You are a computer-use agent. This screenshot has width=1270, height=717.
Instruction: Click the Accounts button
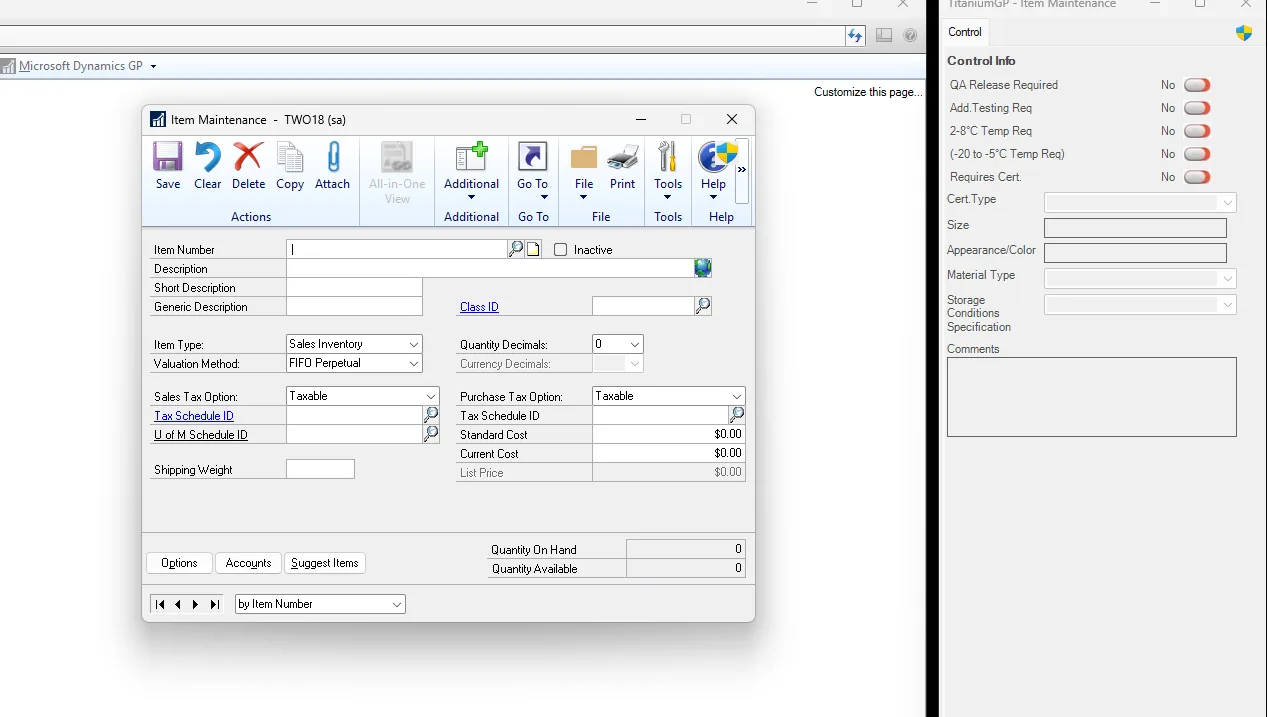click(x=248, y=563)
